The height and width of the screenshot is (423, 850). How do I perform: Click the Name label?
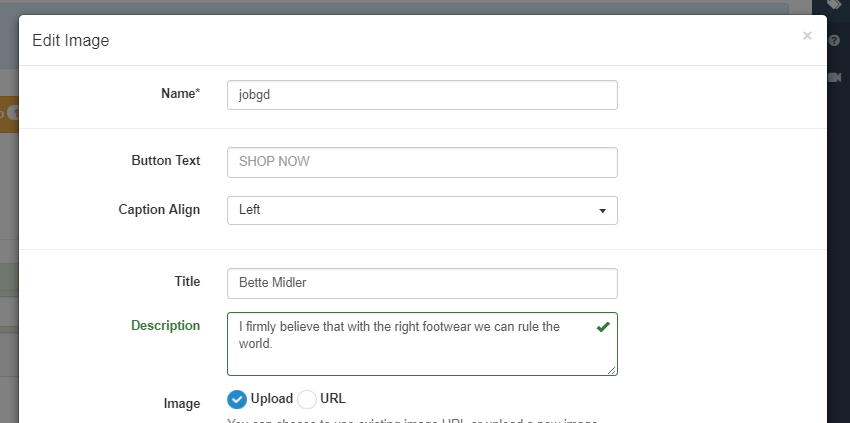[x=180, y=93]
